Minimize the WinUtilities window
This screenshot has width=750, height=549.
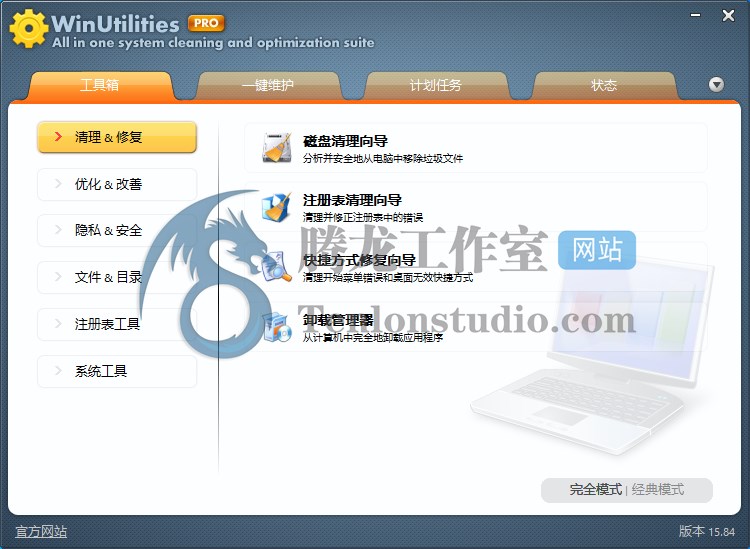click(x=695, y=15)
